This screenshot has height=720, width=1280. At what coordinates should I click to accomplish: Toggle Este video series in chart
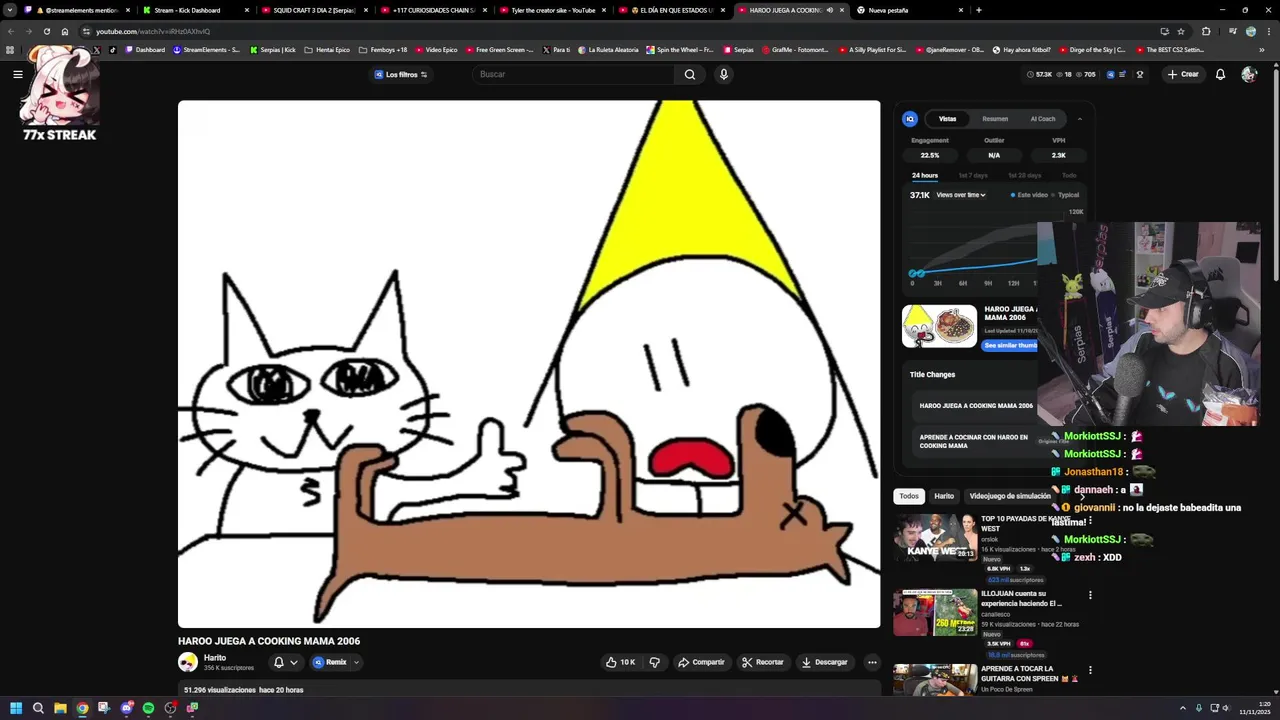pos(1029,195)
